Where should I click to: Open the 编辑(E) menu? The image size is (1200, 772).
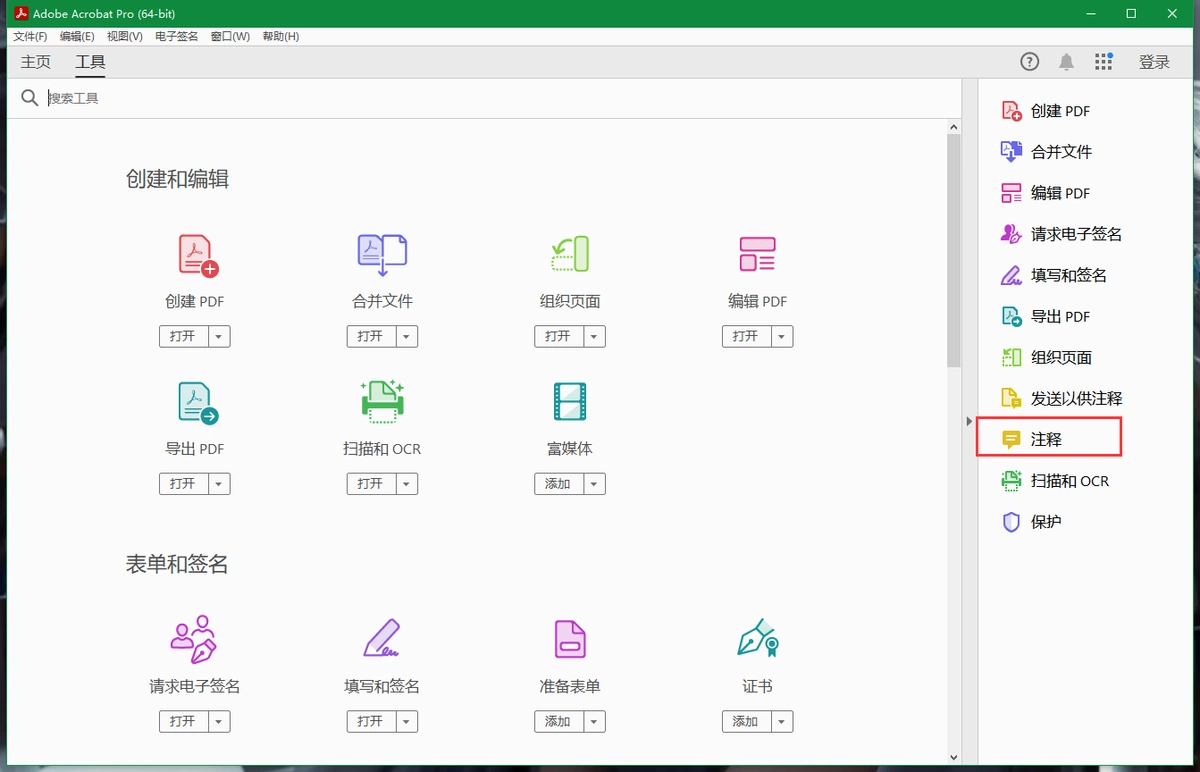[77, 36]
